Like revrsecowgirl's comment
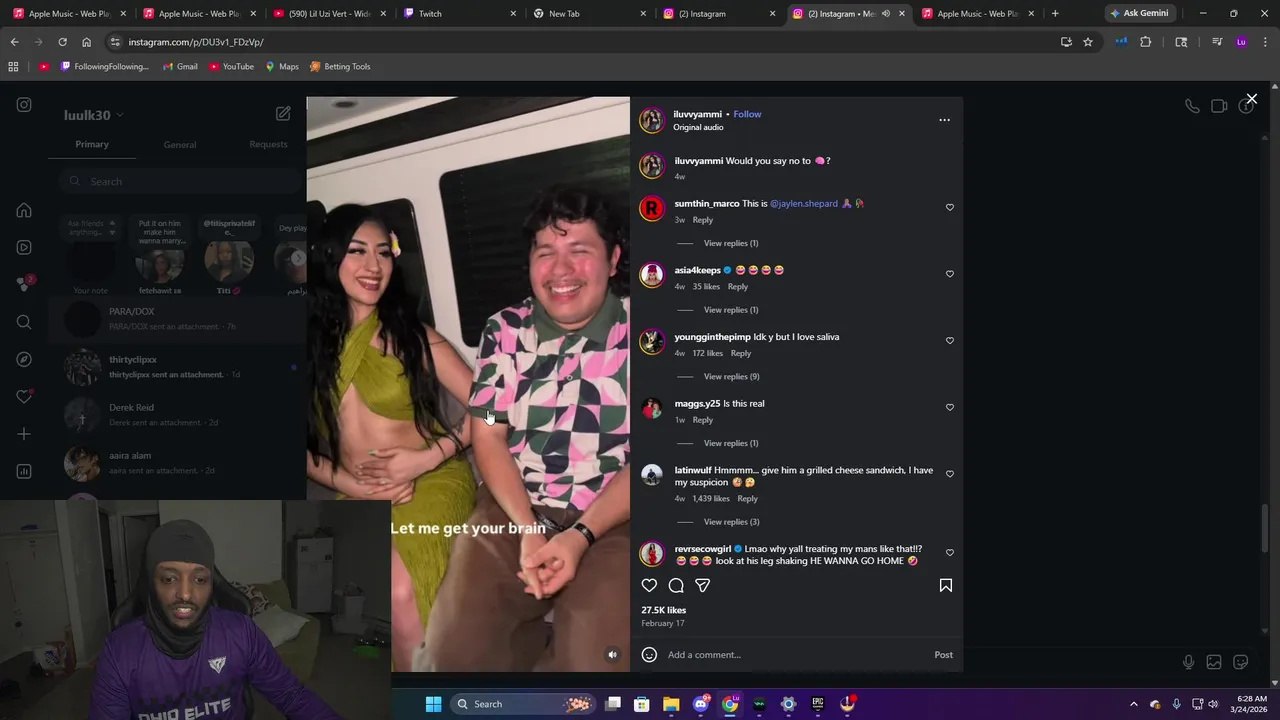This screenshot has width=1280, height=720. [x=950, y=553]
